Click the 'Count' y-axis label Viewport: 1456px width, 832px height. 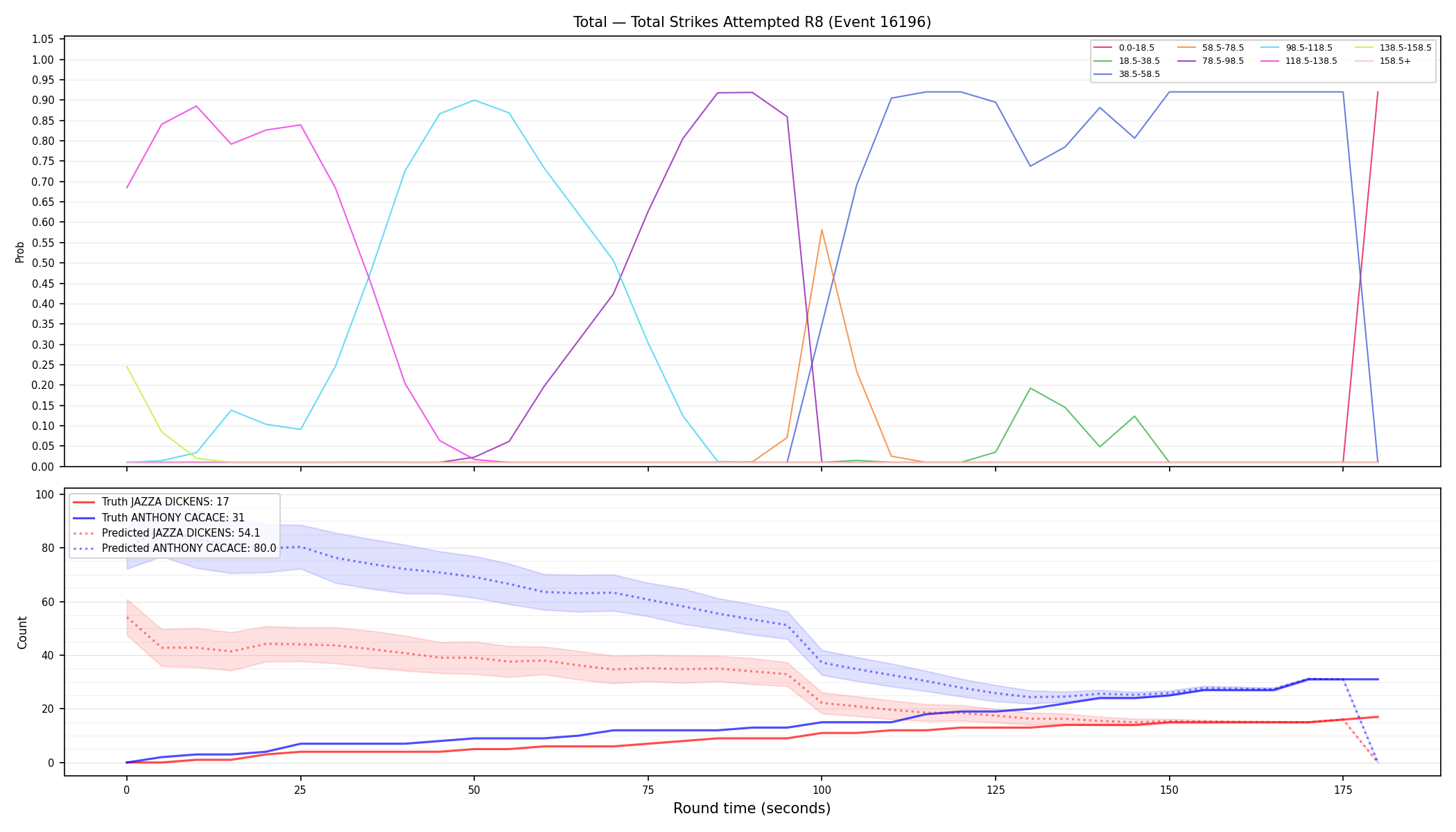click(x=22, y=632)
